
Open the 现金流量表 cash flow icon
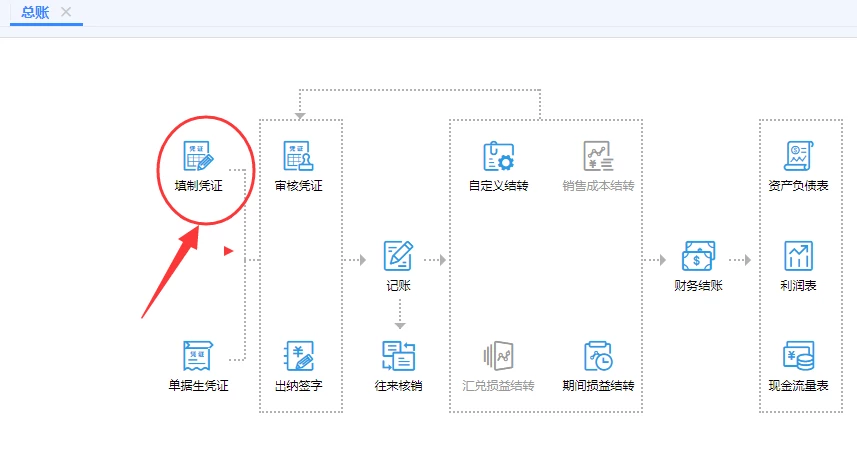pos(798,356)
